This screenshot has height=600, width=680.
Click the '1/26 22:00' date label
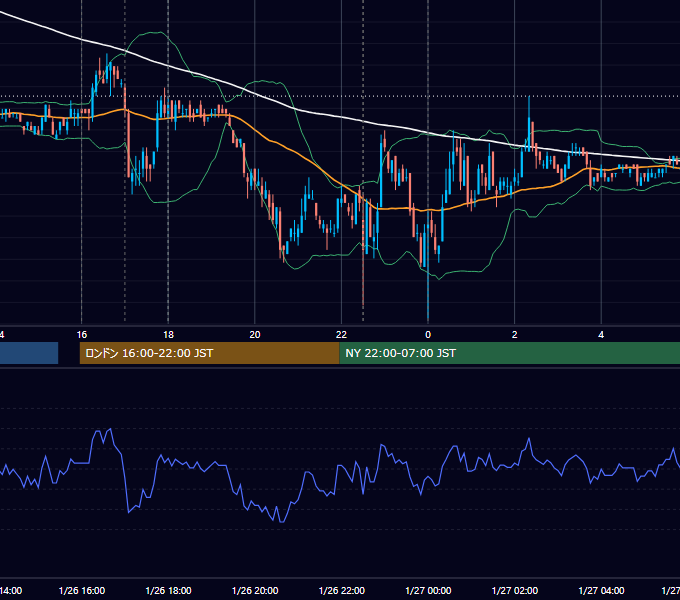coord(342,591)
